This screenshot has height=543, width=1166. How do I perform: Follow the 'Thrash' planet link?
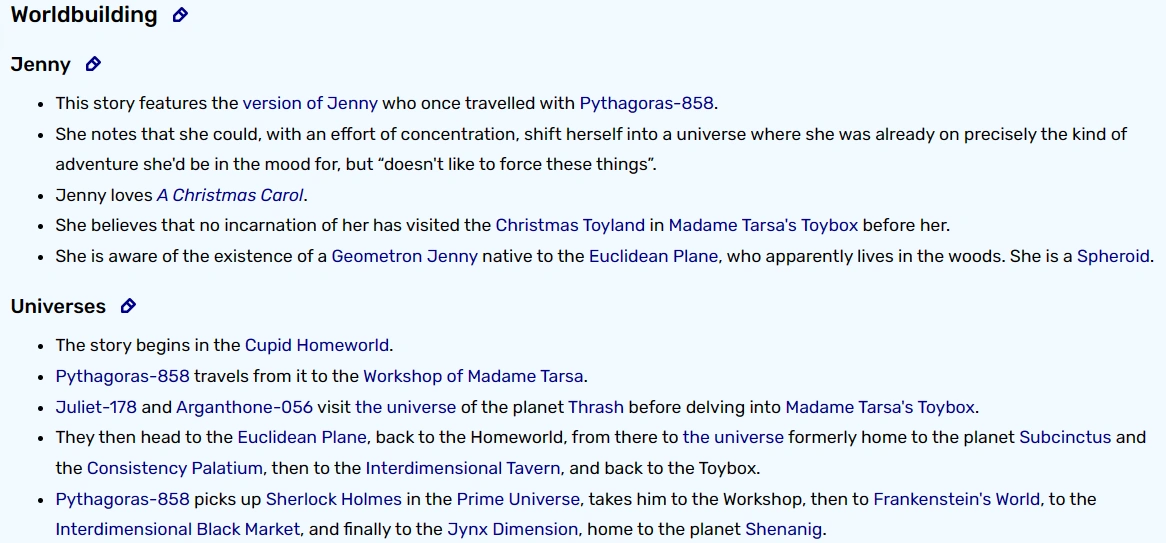pyautogui.click(x=596, y=407)
